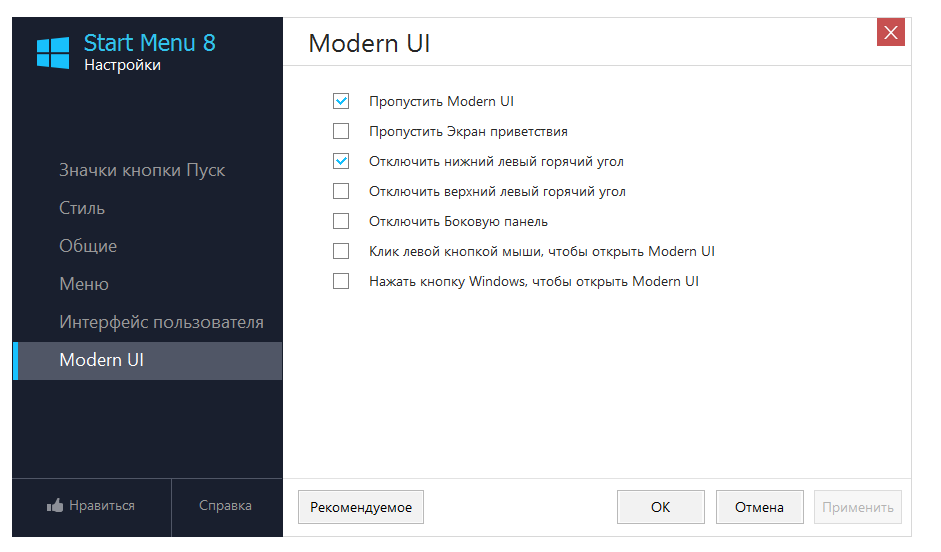Uncheck Пропустить Modern UI checkbox
Image resolution: width=941 pixels, height=552 pixels.
pyautogui.click(x=341, y=101)
